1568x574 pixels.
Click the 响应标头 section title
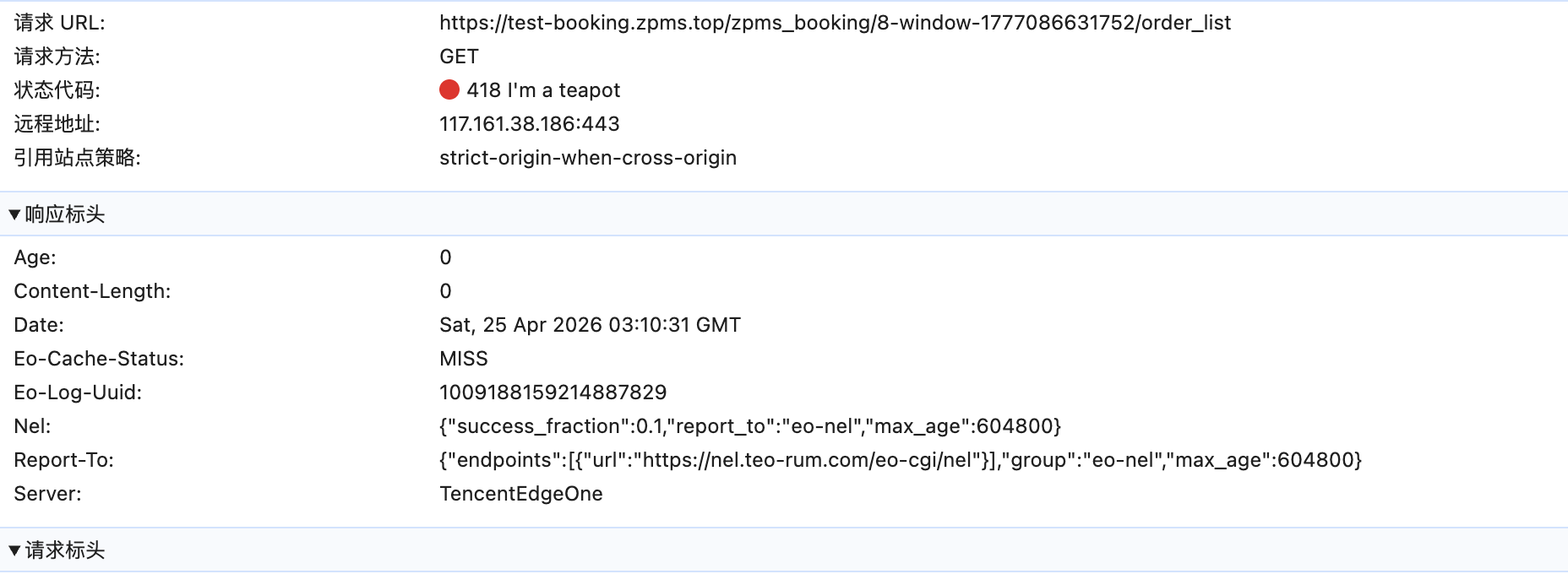(65, 214)
